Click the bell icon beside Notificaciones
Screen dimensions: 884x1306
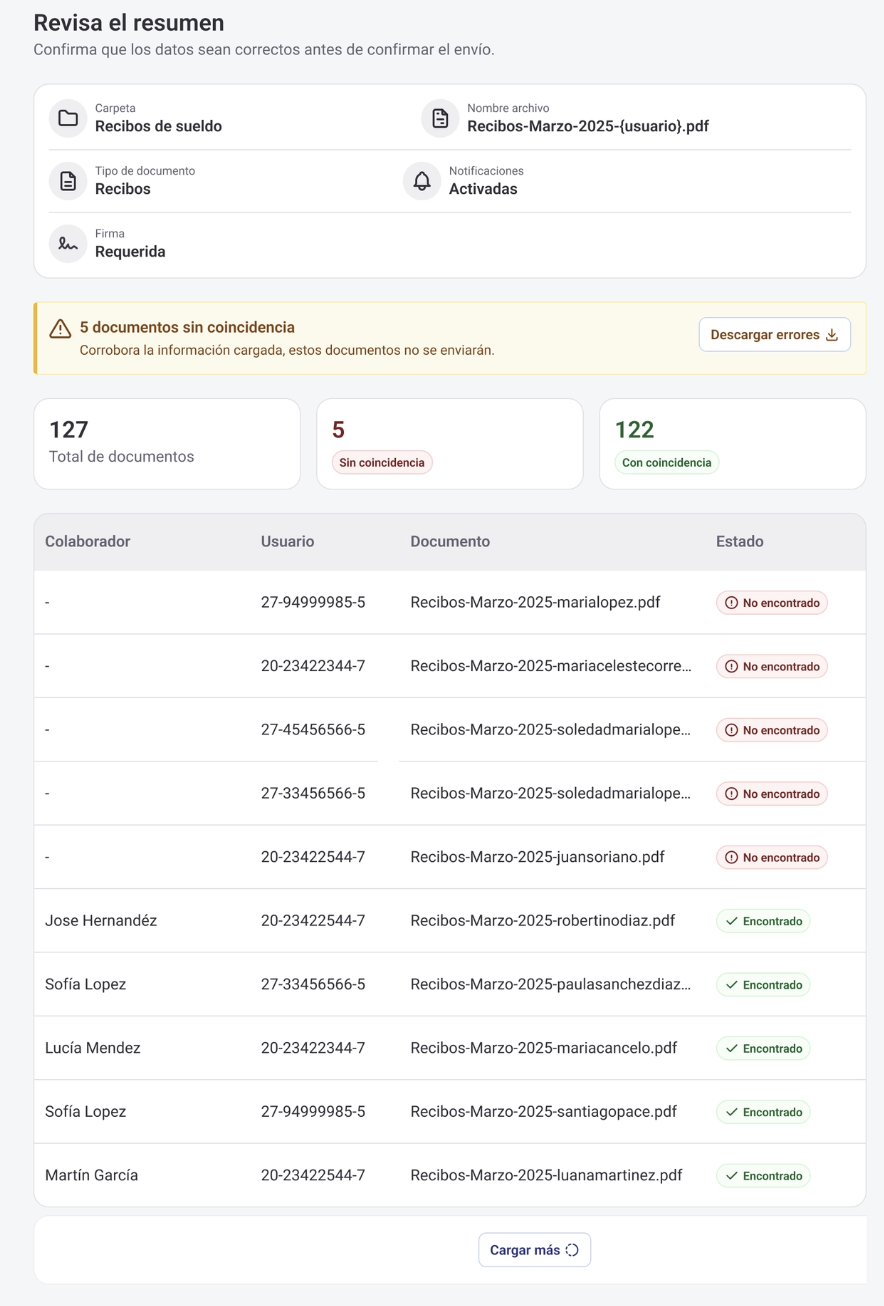coord(422,181)
